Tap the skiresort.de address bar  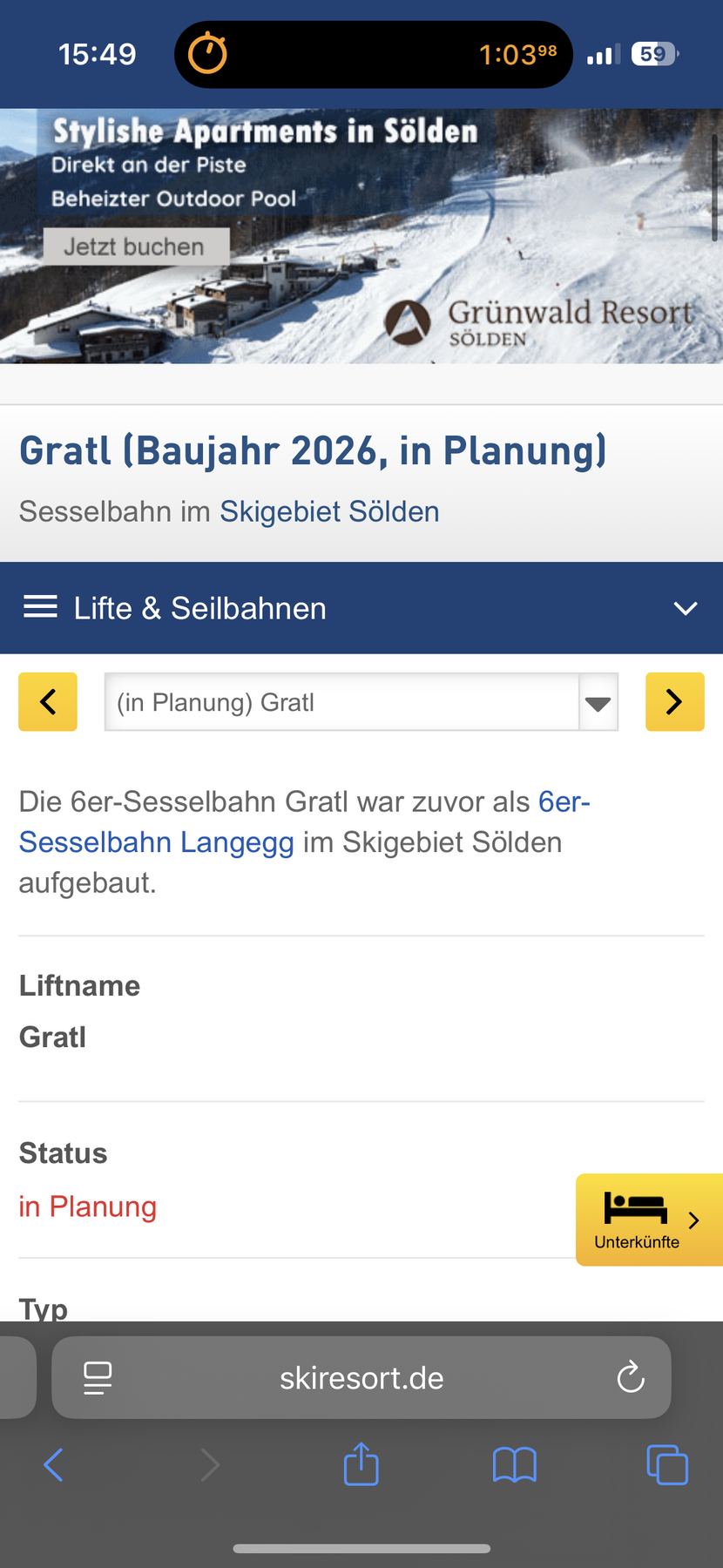[361, 1378]
